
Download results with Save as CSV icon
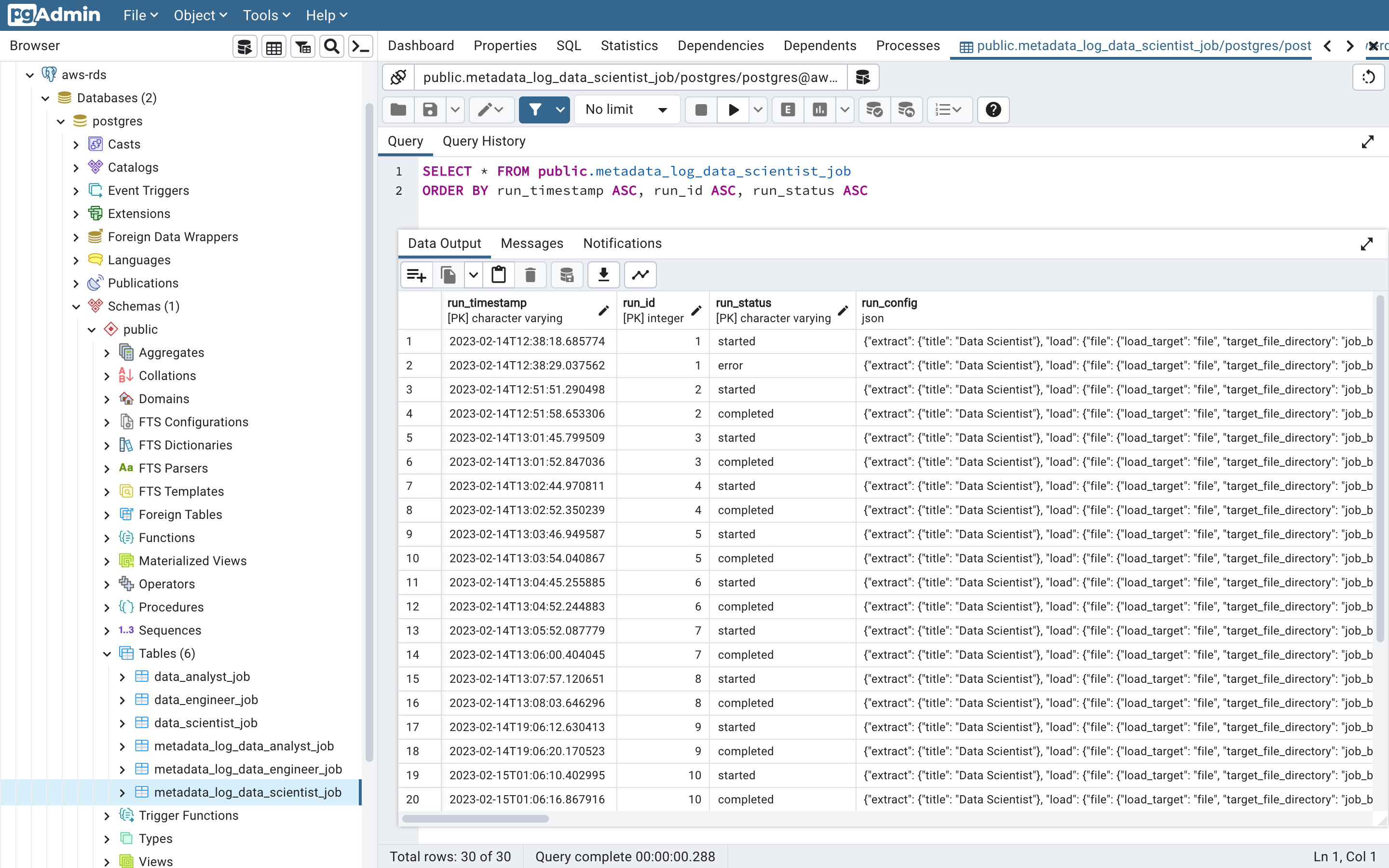(604, 275)
